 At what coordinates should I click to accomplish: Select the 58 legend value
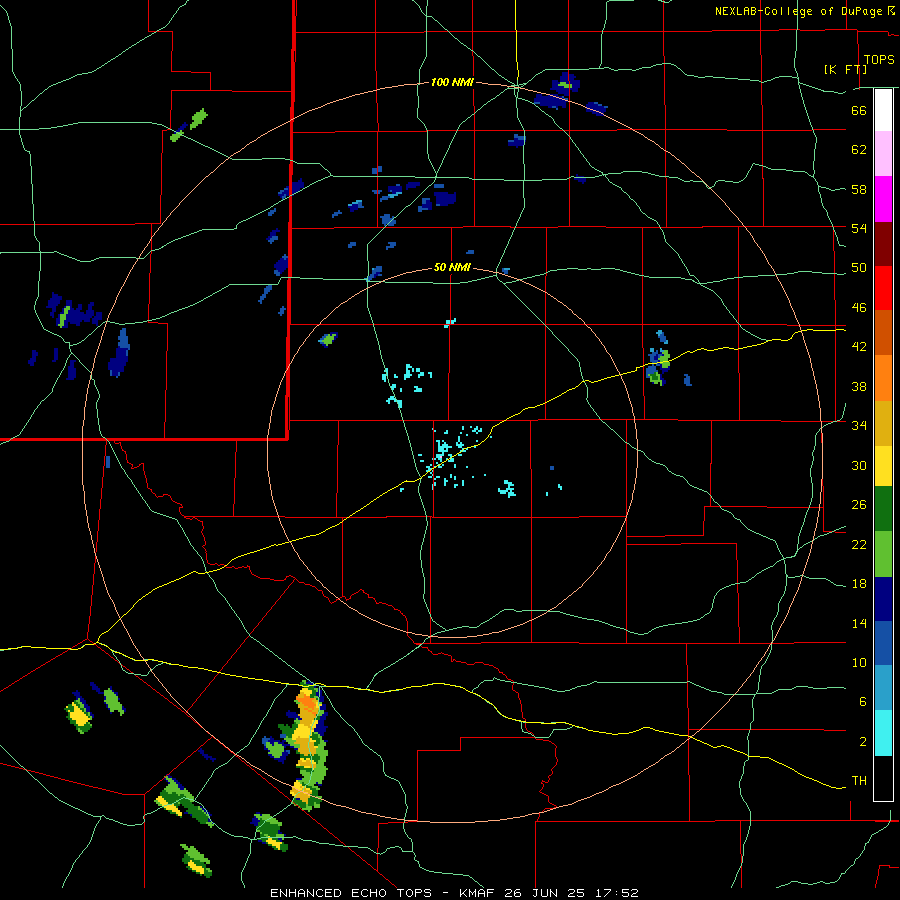pyautogui.click(x=859, y=189)
